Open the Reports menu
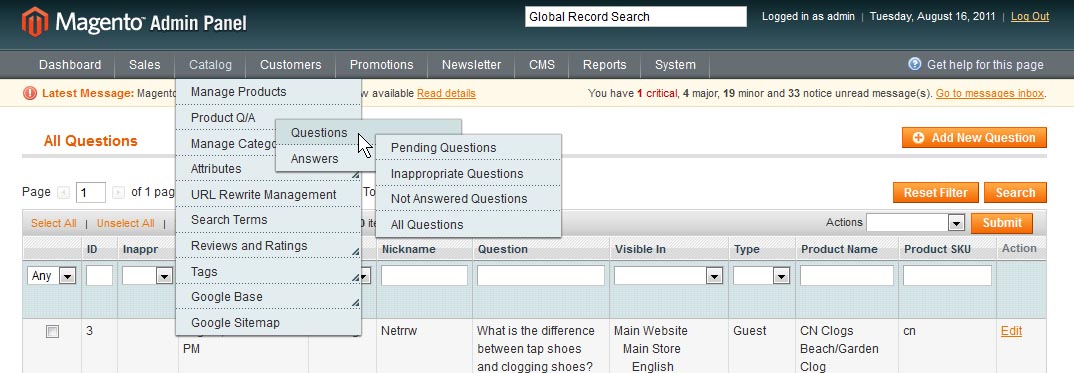Image resolution: width=1074 pixels, height=373 pixels. pos(604,65)
